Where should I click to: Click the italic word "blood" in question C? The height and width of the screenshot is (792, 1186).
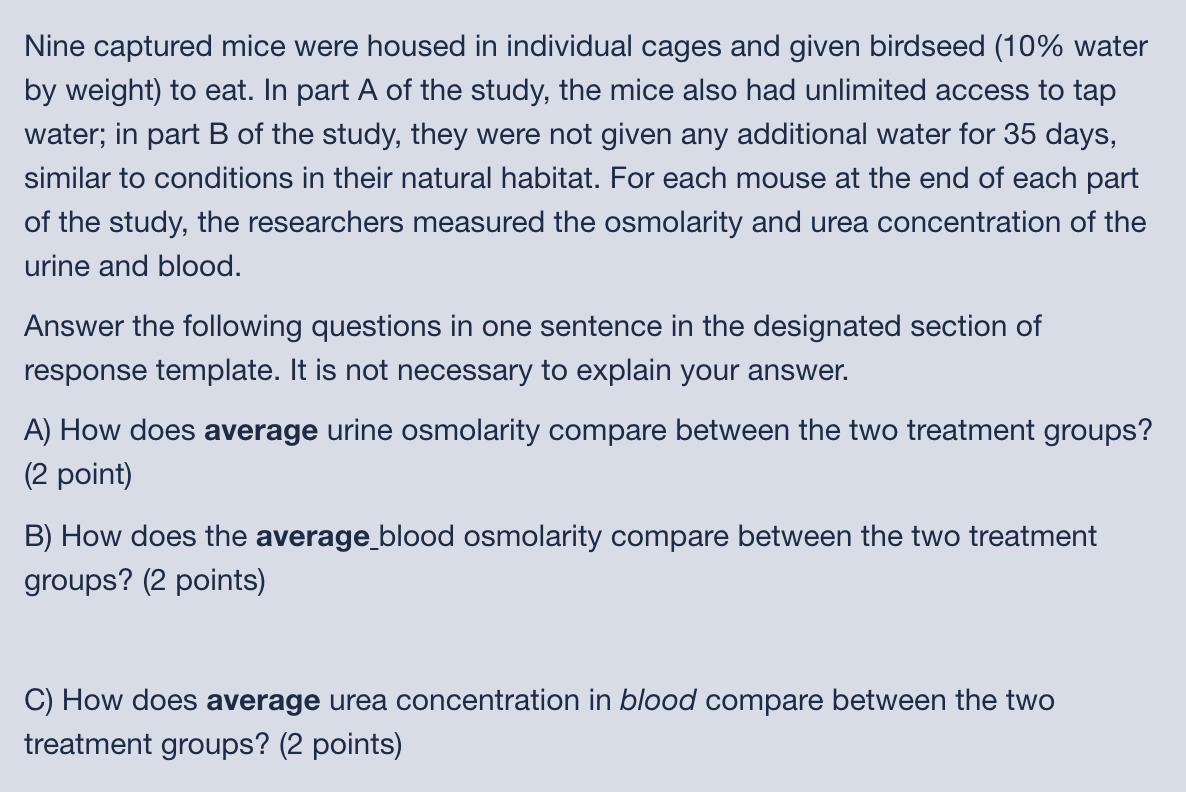658,701
